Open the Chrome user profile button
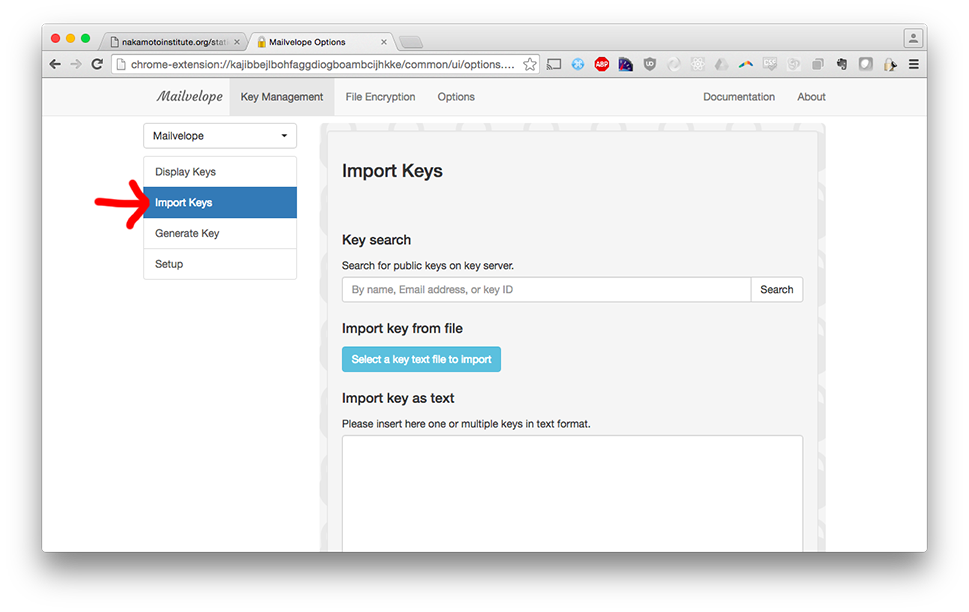Viewport: 969px width, 612px height. [913, 38]
